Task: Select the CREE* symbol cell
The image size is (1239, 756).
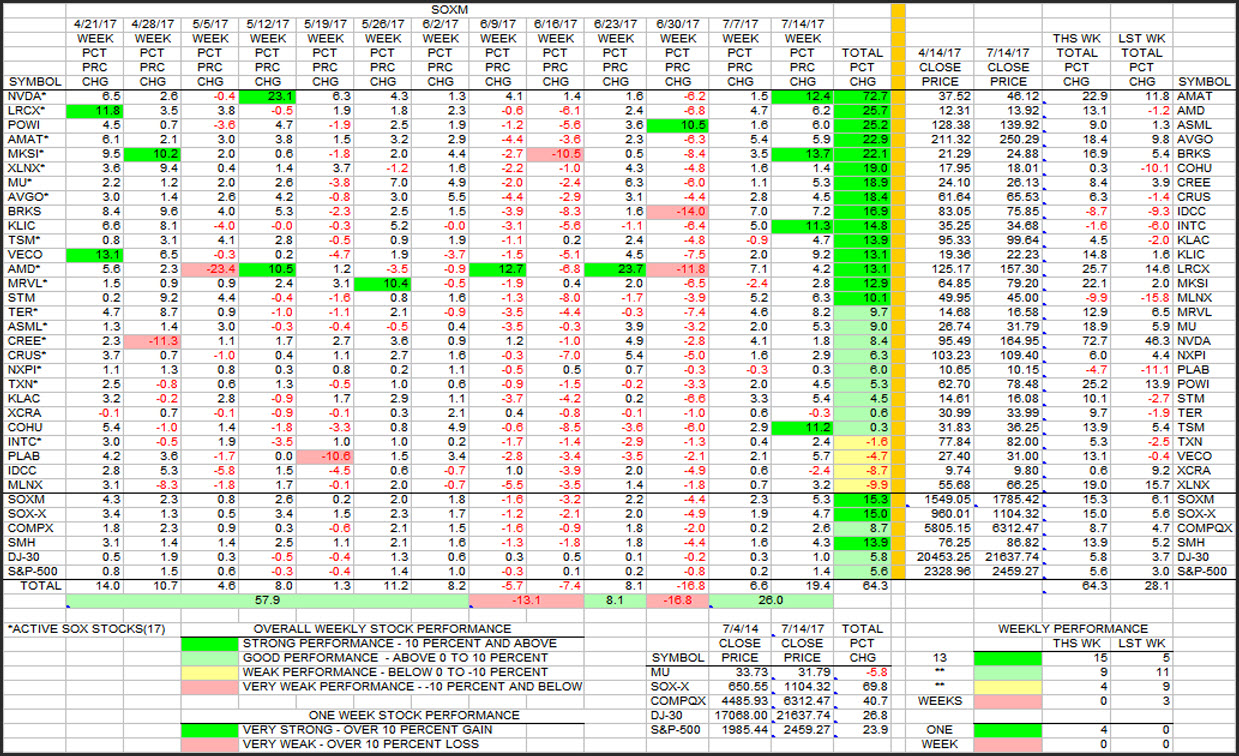Action: (35, 343)
